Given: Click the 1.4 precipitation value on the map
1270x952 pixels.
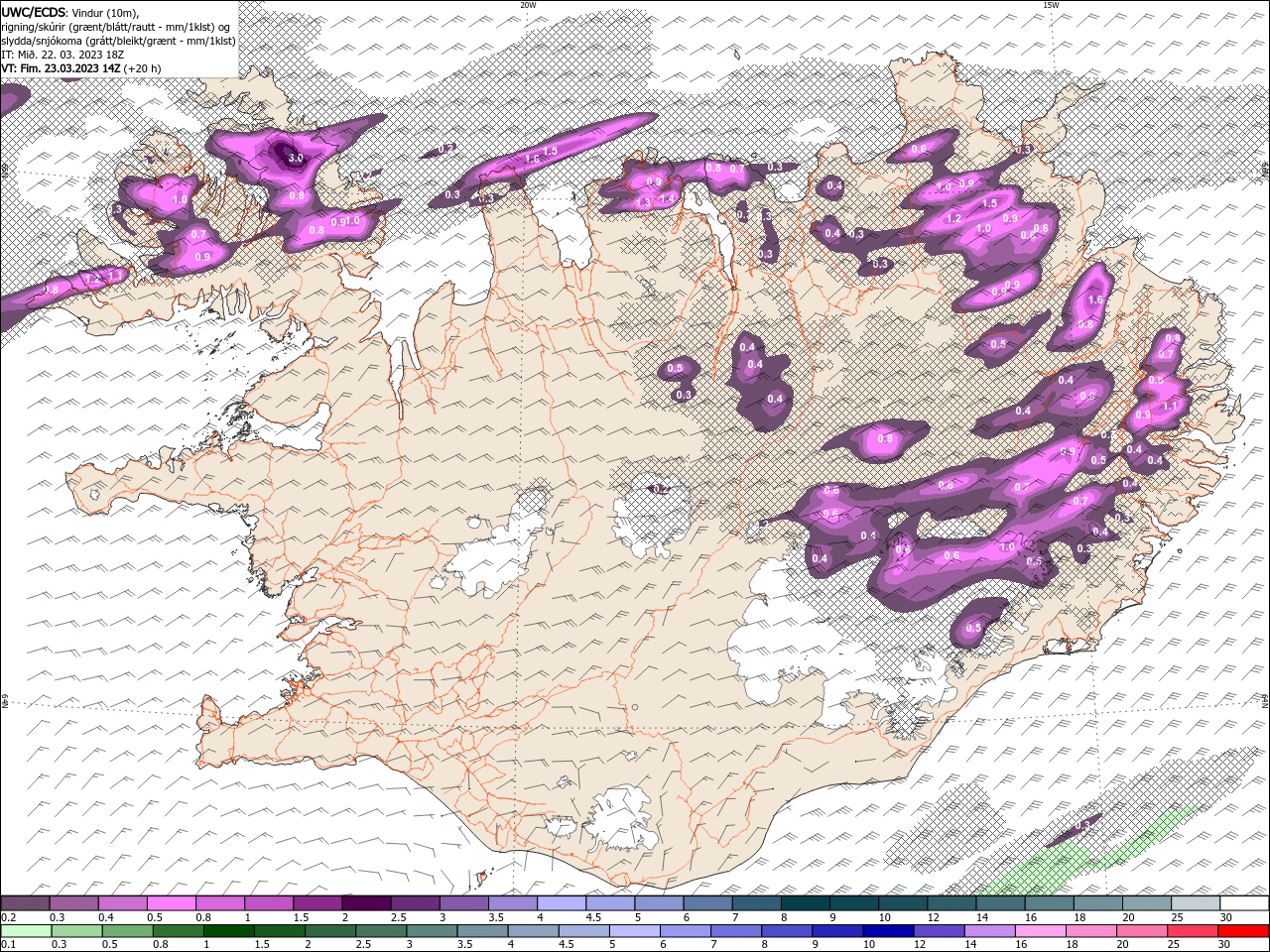Looking at the screenshot, I should tap(668, 198).
